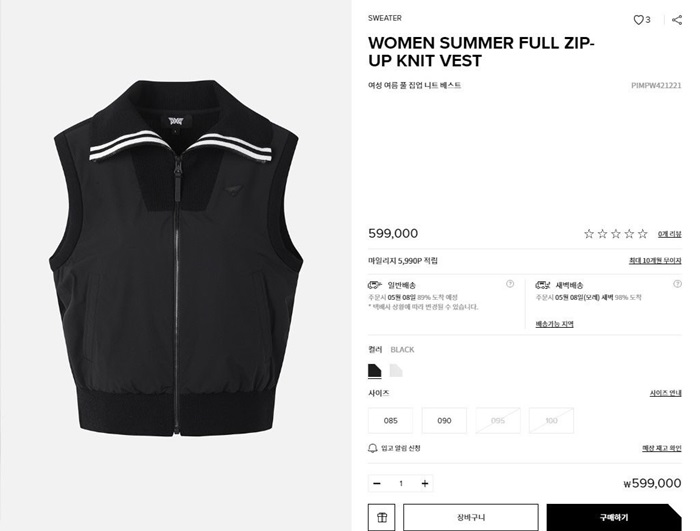Select size 085

(391, 421)
